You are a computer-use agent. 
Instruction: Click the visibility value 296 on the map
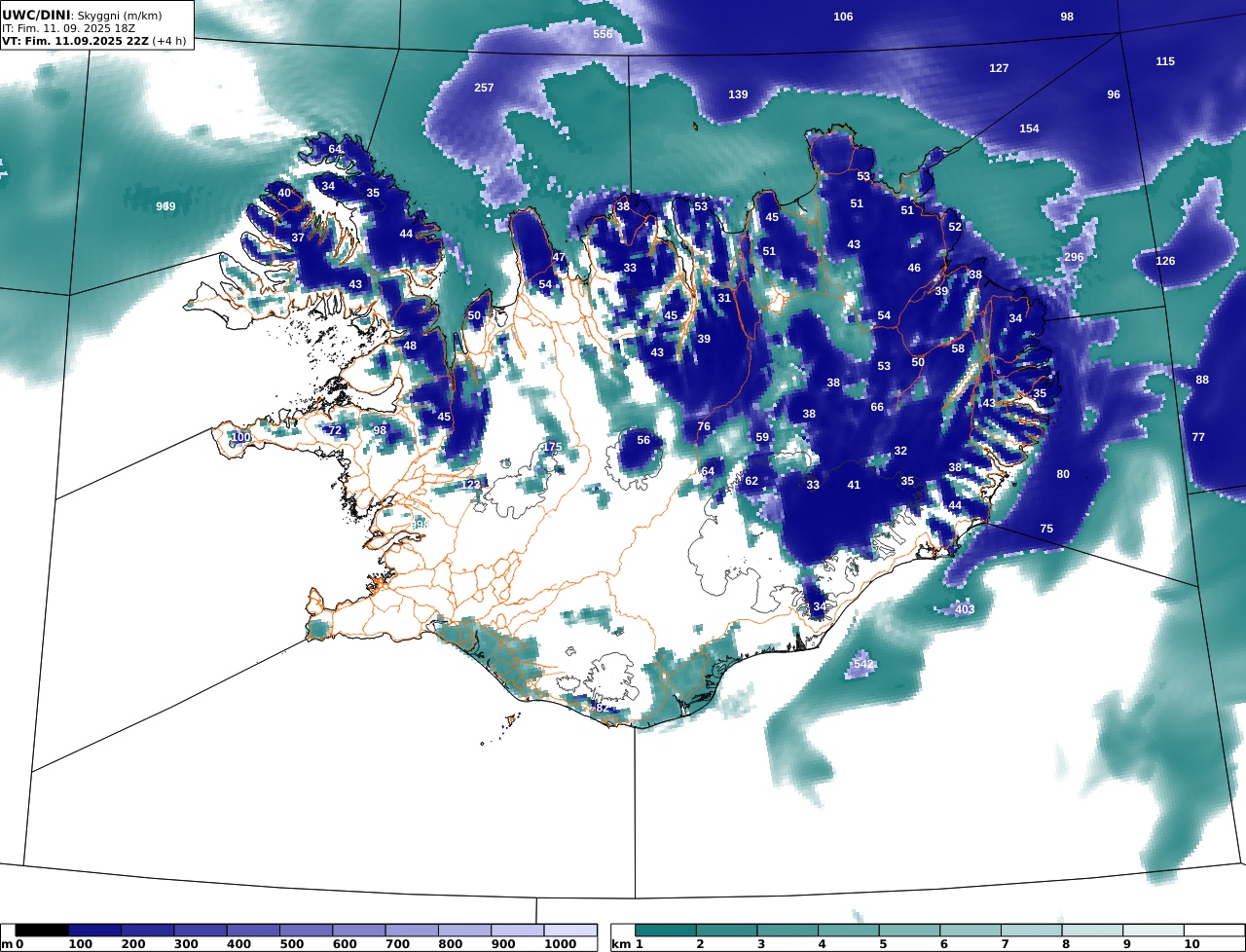tap(1074, 257)
